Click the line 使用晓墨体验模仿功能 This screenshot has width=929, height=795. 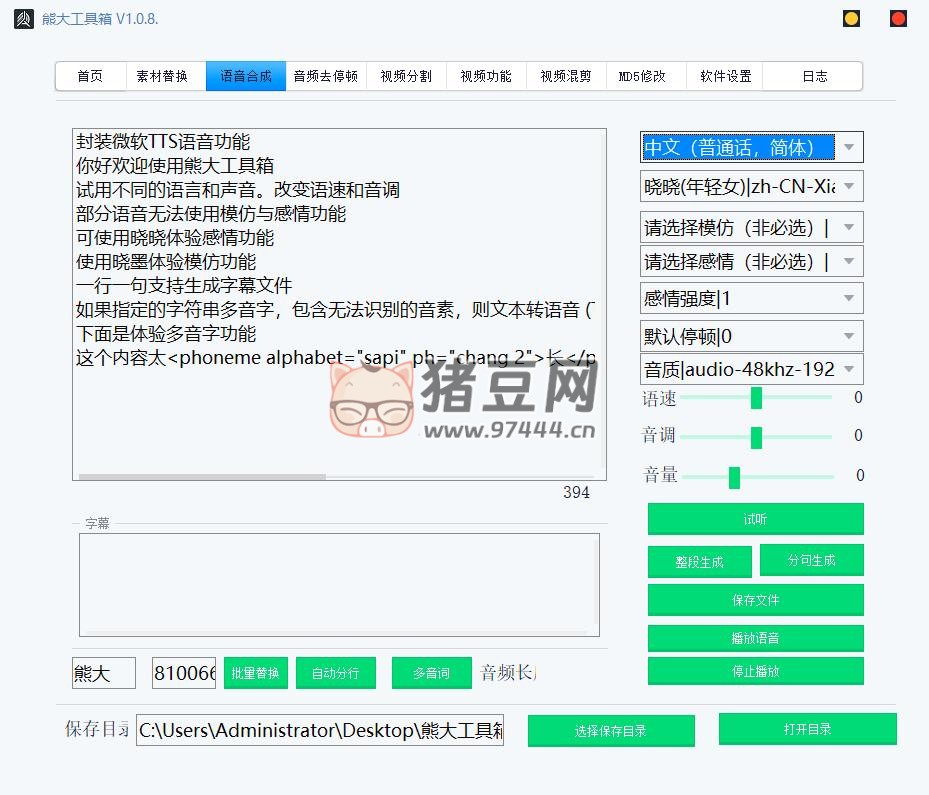(166, 261)
